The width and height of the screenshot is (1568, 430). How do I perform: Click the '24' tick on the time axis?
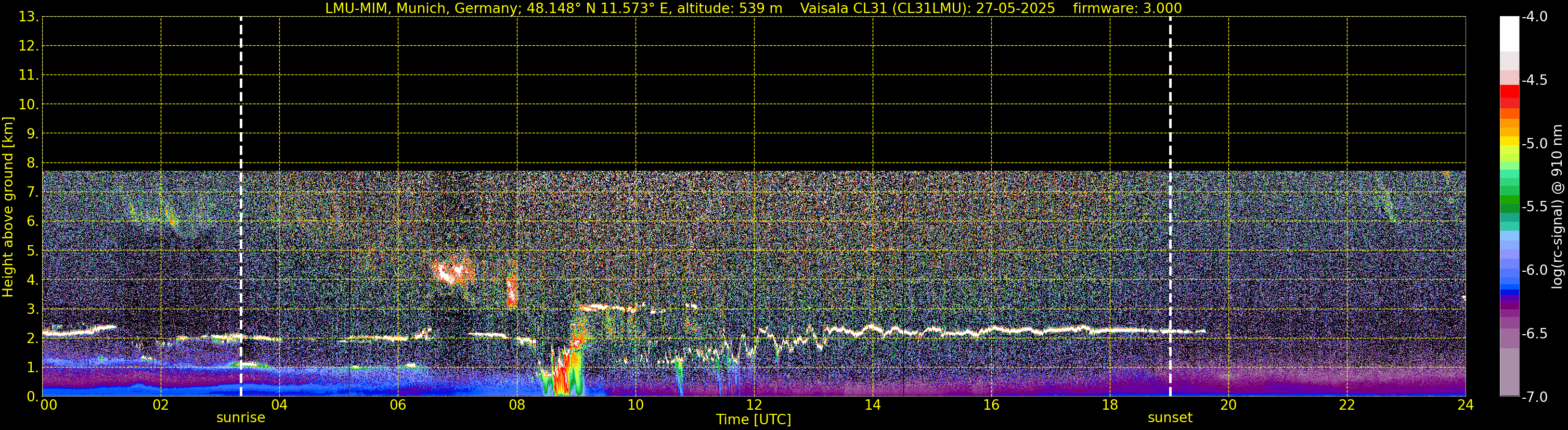tap(1465, 405)
